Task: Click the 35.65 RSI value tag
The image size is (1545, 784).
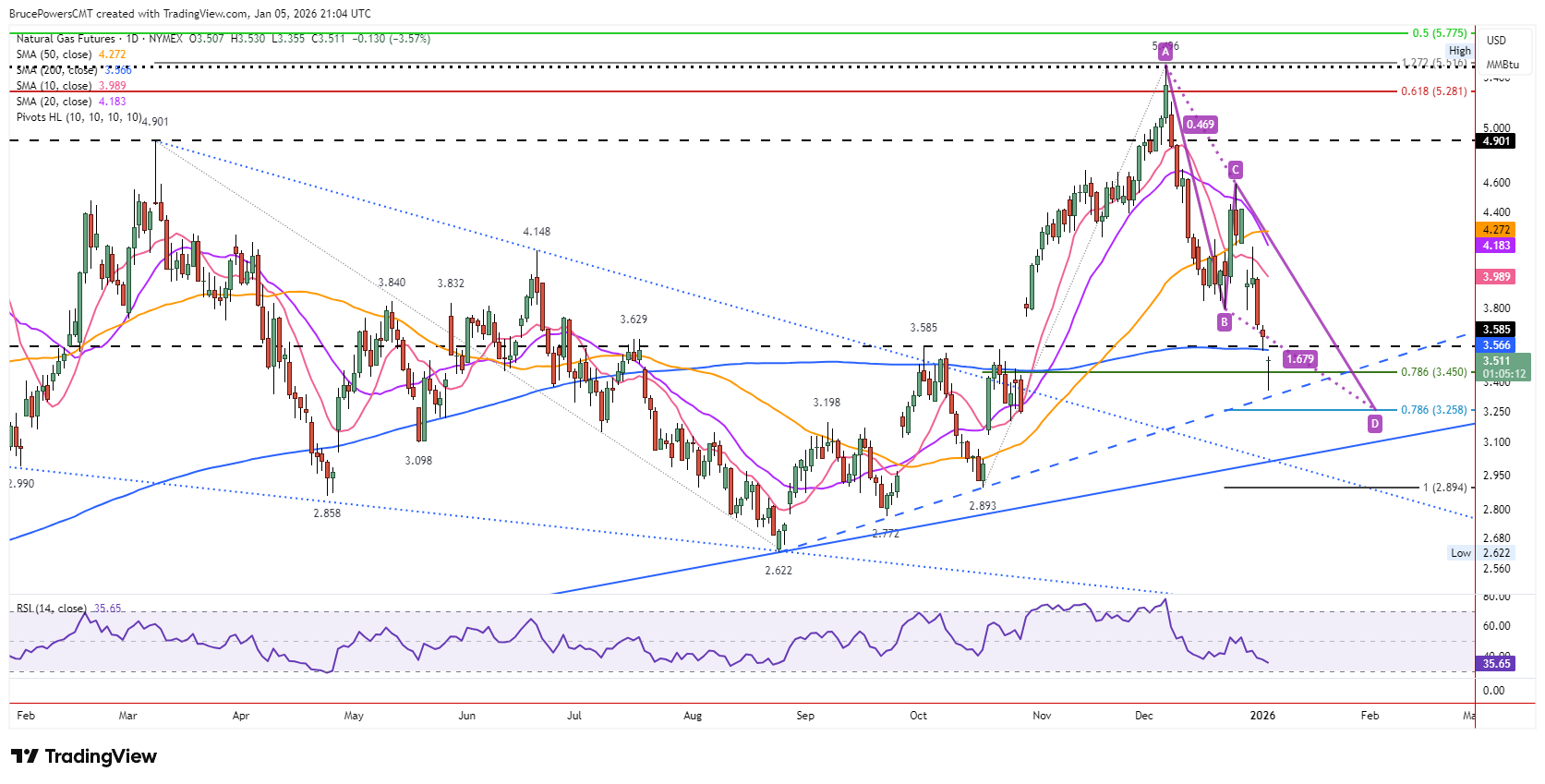Action: point(1497,663)
